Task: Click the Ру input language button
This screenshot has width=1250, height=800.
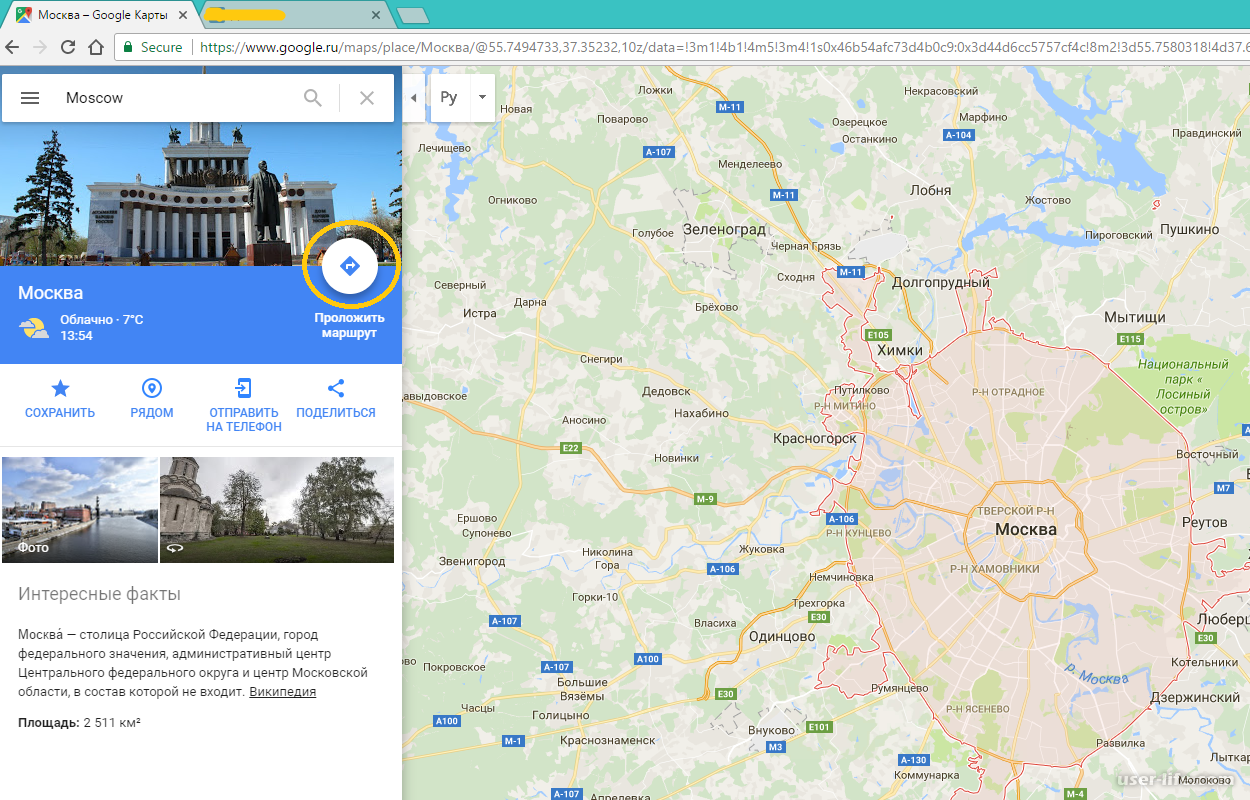Action: (449, 97)
